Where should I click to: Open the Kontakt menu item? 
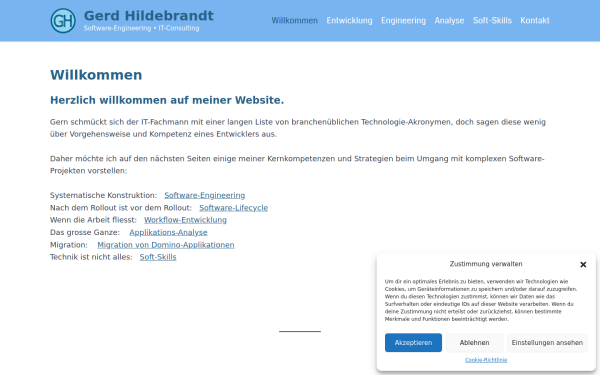click(535, 21)
